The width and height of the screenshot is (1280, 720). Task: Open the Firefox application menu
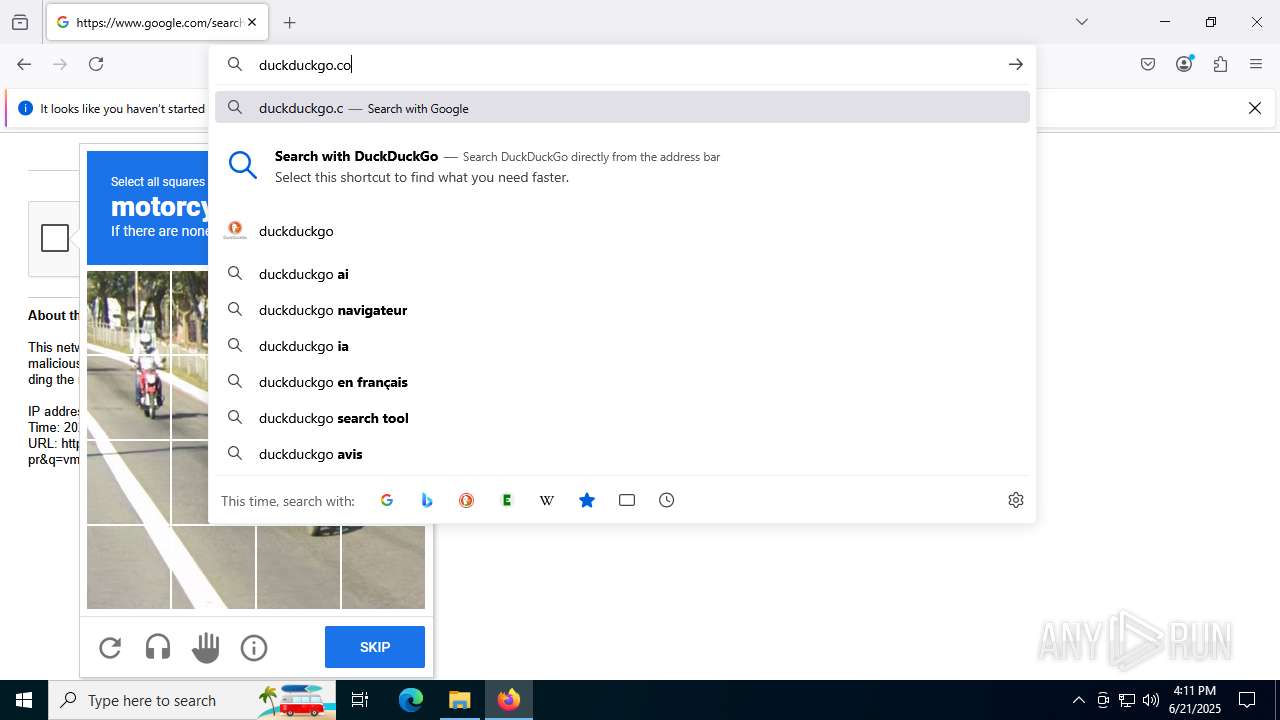tap(1256, 64)
